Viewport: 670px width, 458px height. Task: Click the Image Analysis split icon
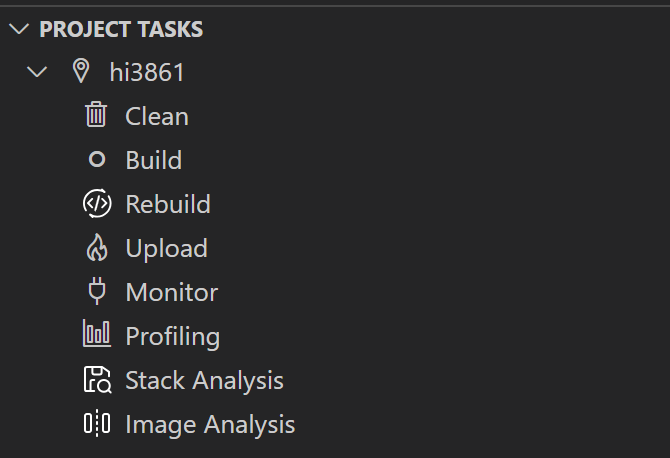[x=97, y=423]
